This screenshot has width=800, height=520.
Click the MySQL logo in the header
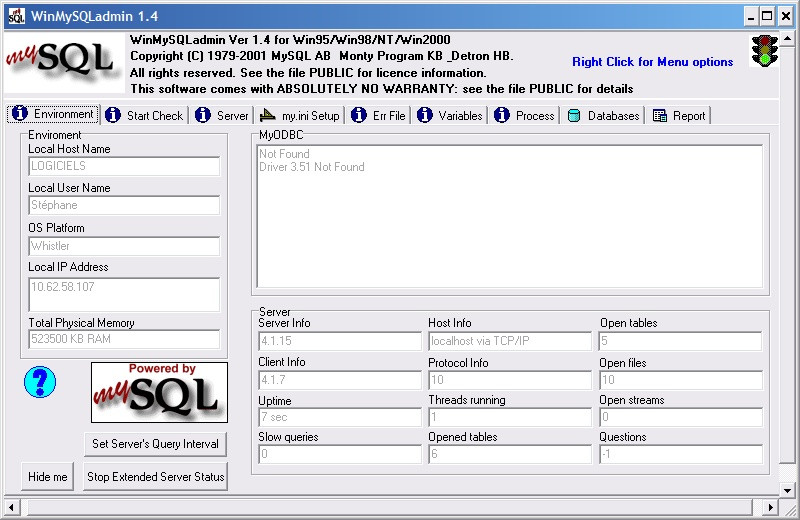(60, 63)
